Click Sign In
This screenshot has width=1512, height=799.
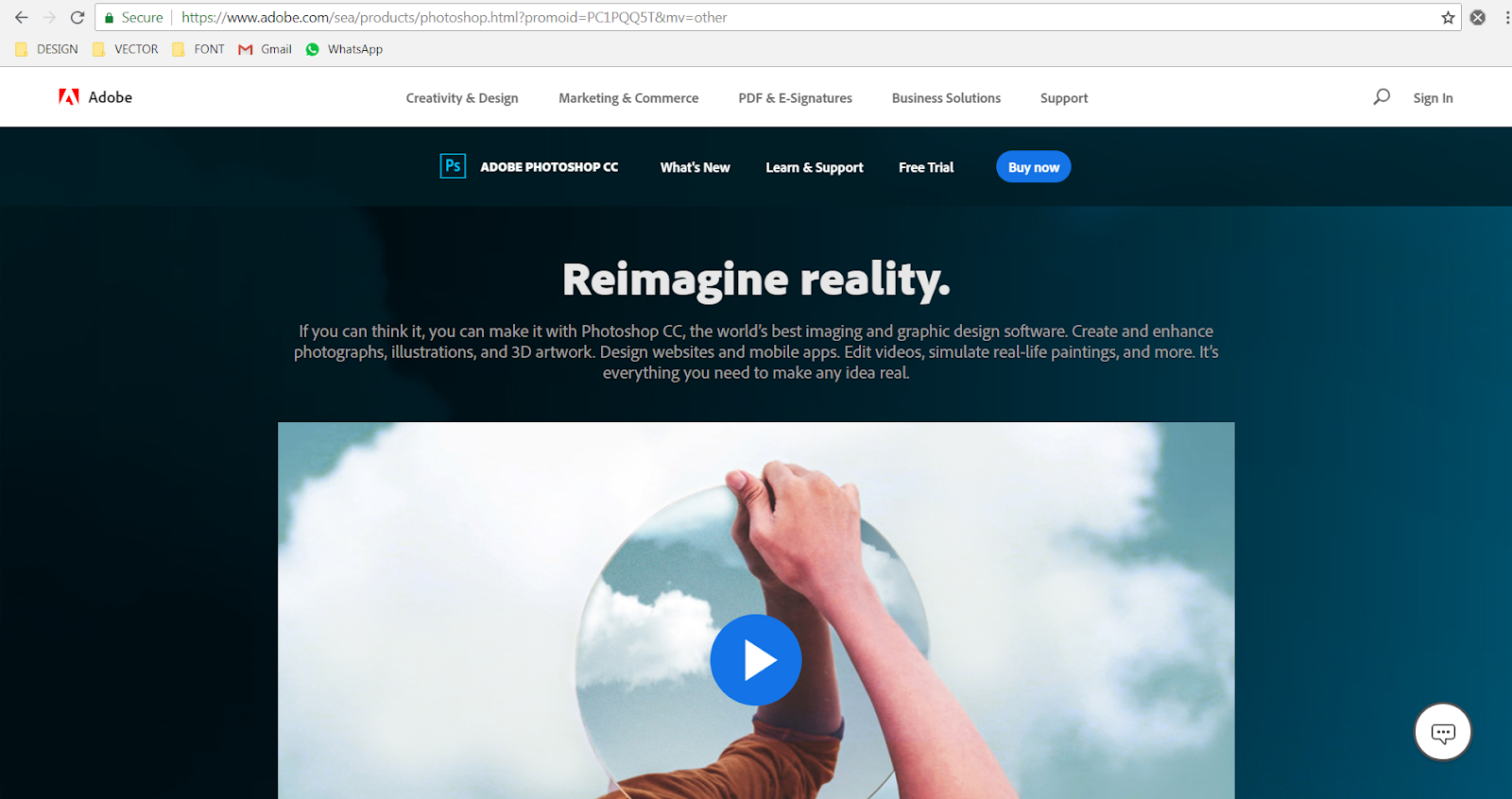click(1433, 98)
